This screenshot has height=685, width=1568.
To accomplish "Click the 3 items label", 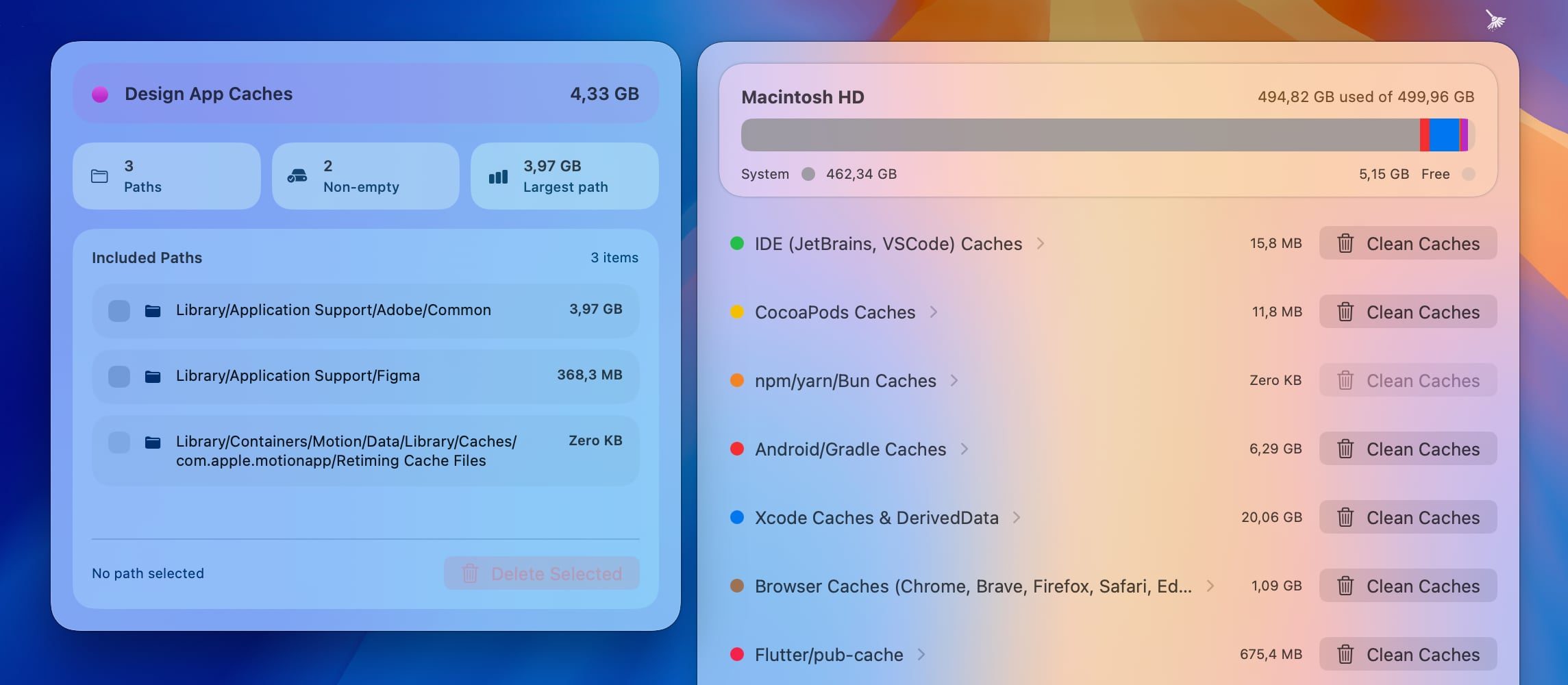I will [x=614, y=258].
